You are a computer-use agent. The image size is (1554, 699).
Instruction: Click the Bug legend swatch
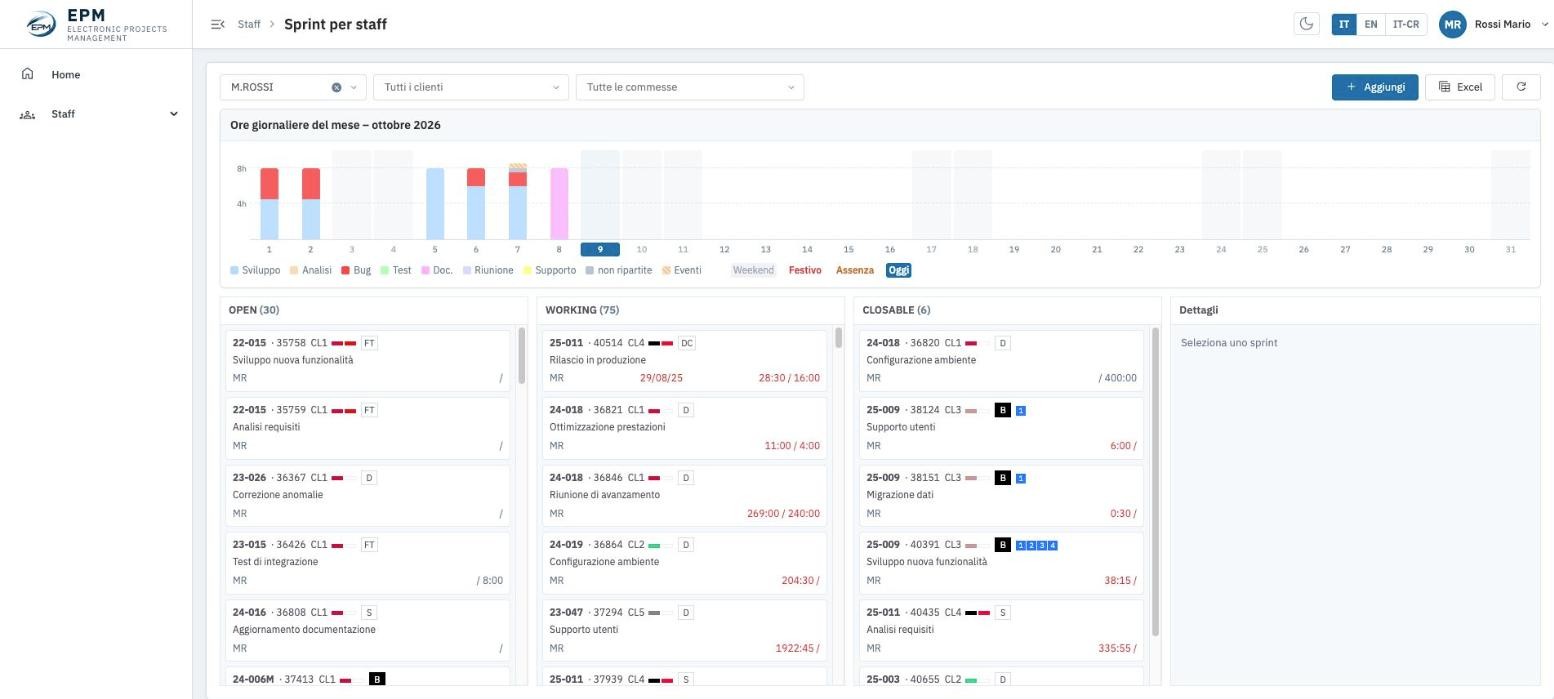coord(346,271)
